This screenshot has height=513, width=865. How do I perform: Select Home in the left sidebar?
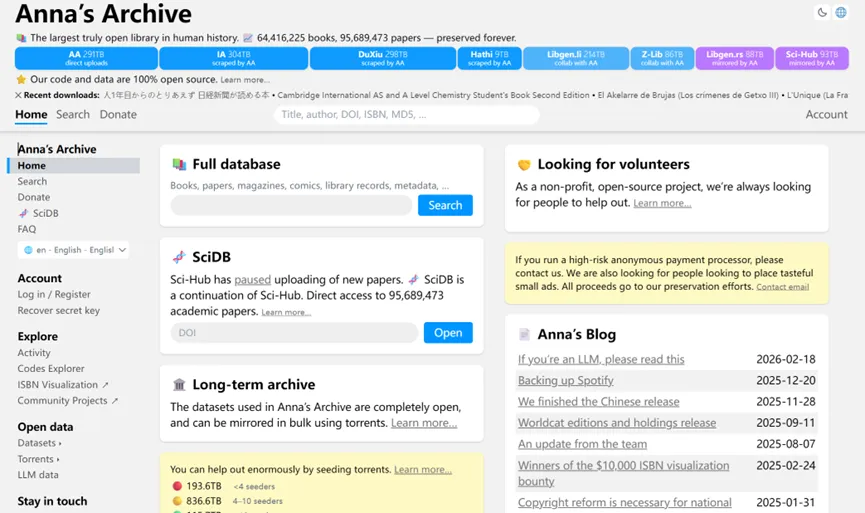coord(74,165)
